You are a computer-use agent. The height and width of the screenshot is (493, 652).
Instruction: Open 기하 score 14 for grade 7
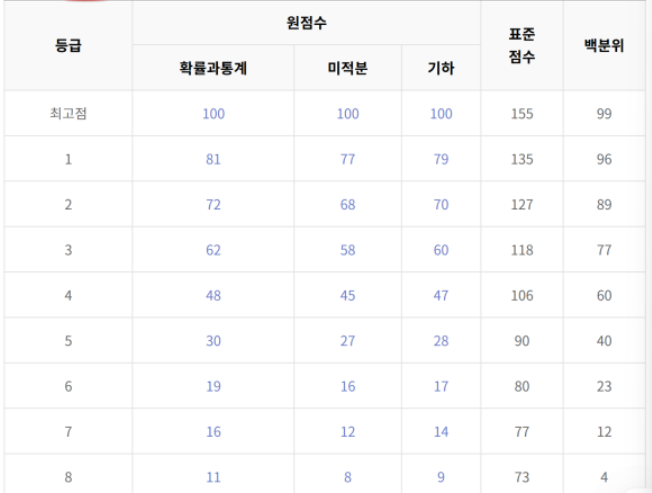441,431
